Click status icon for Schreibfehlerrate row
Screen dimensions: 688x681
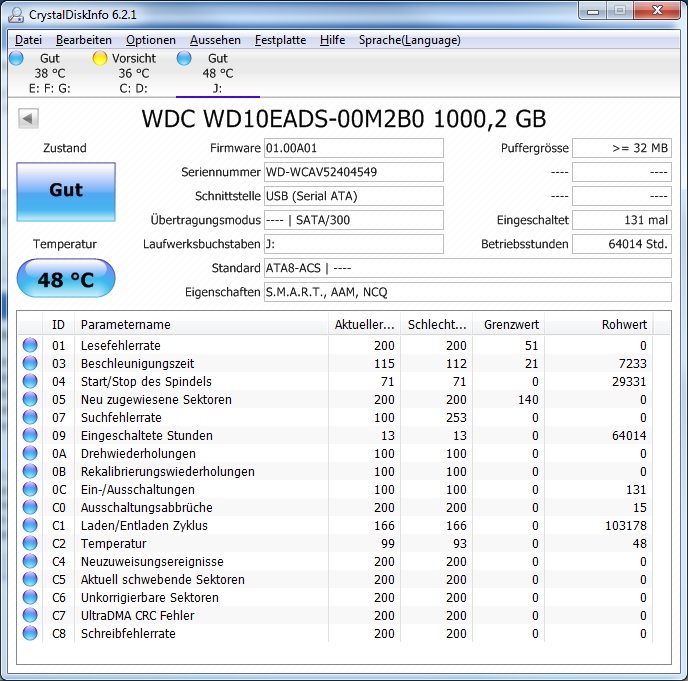(x=30, y=633)
